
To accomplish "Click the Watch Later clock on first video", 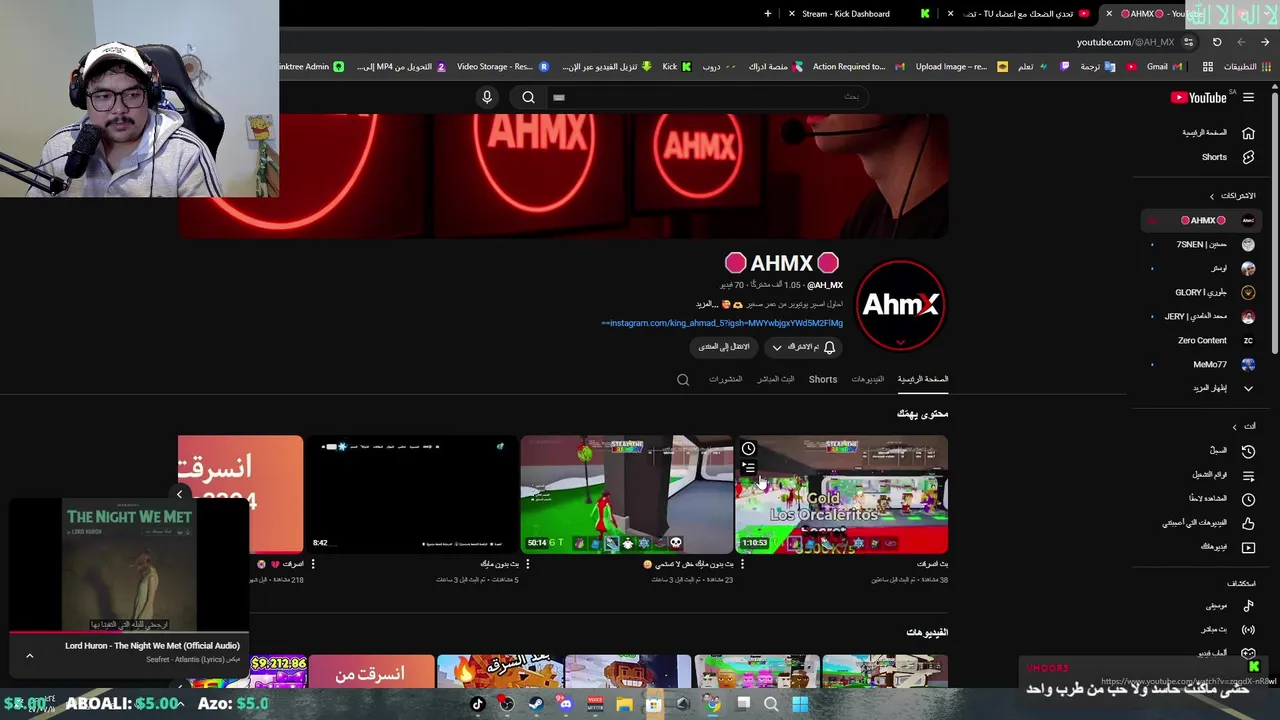I will point(748,448).
